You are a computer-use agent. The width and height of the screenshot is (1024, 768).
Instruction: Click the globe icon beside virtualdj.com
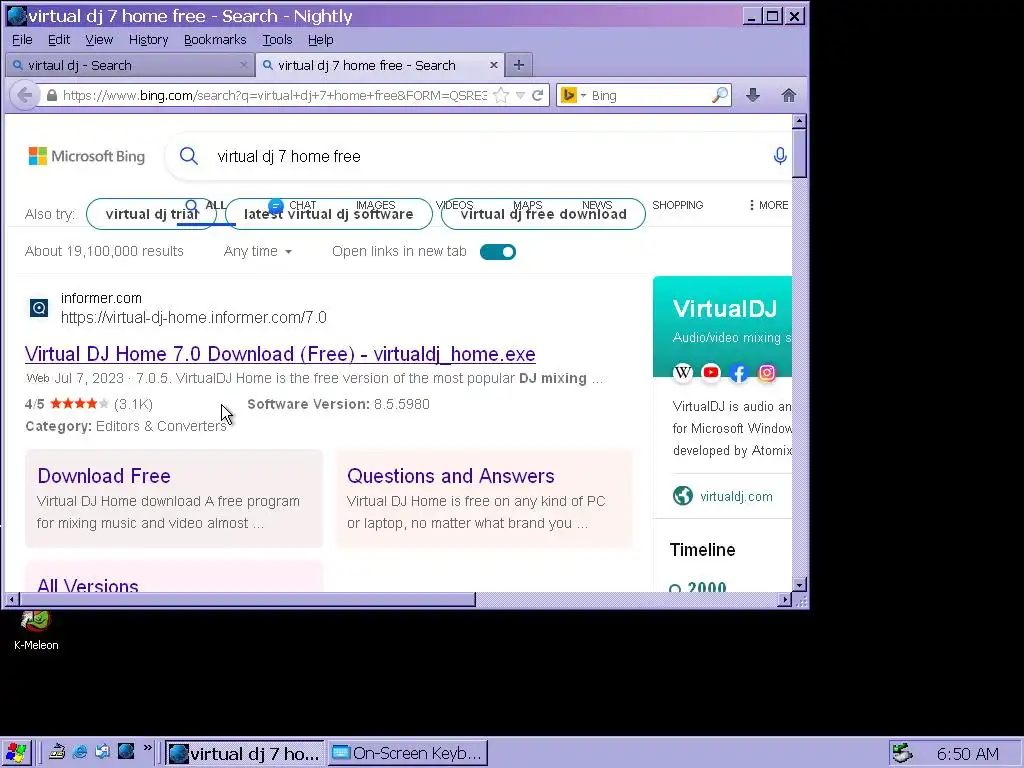point(682,496)
